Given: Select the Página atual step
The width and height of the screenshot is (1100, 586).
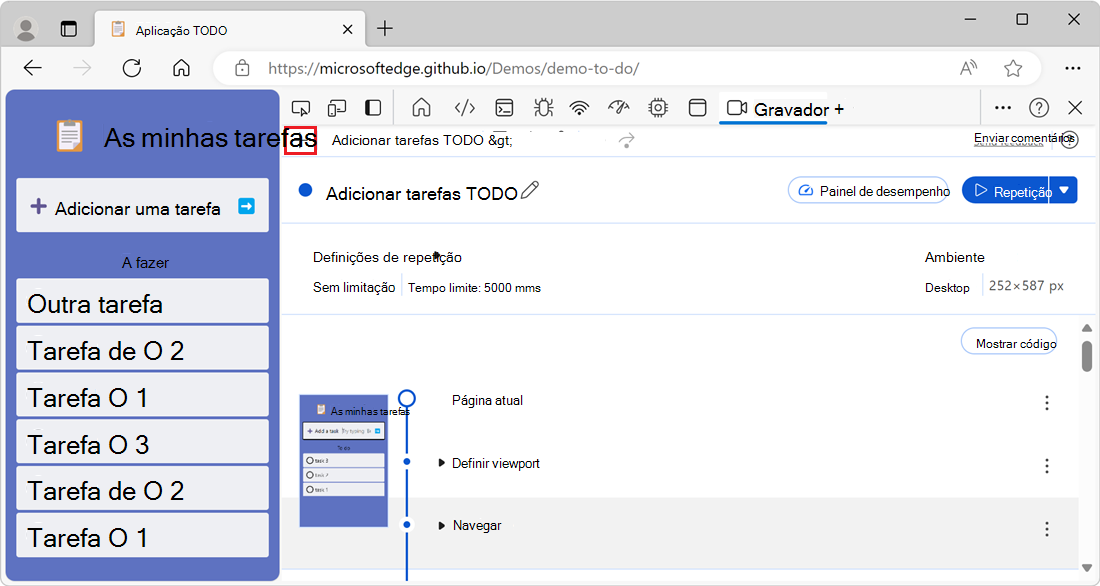Looking at the screenshot, I should pyautogui.click(x=488, y=401).
